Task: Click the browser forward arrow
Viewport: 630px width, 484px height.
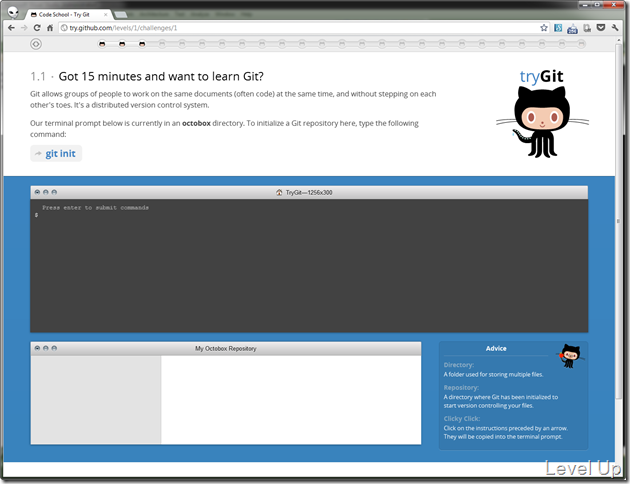Action: [x=24, y=28]
